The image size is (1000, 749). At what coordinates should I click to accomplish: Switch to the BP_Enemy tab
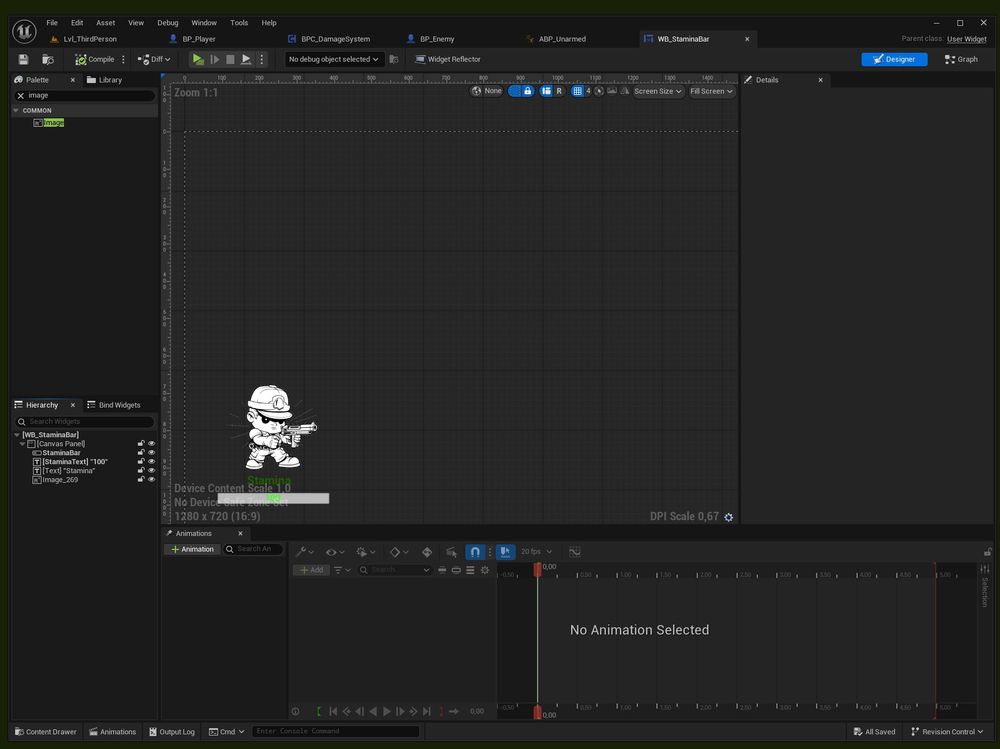[437, 39]
